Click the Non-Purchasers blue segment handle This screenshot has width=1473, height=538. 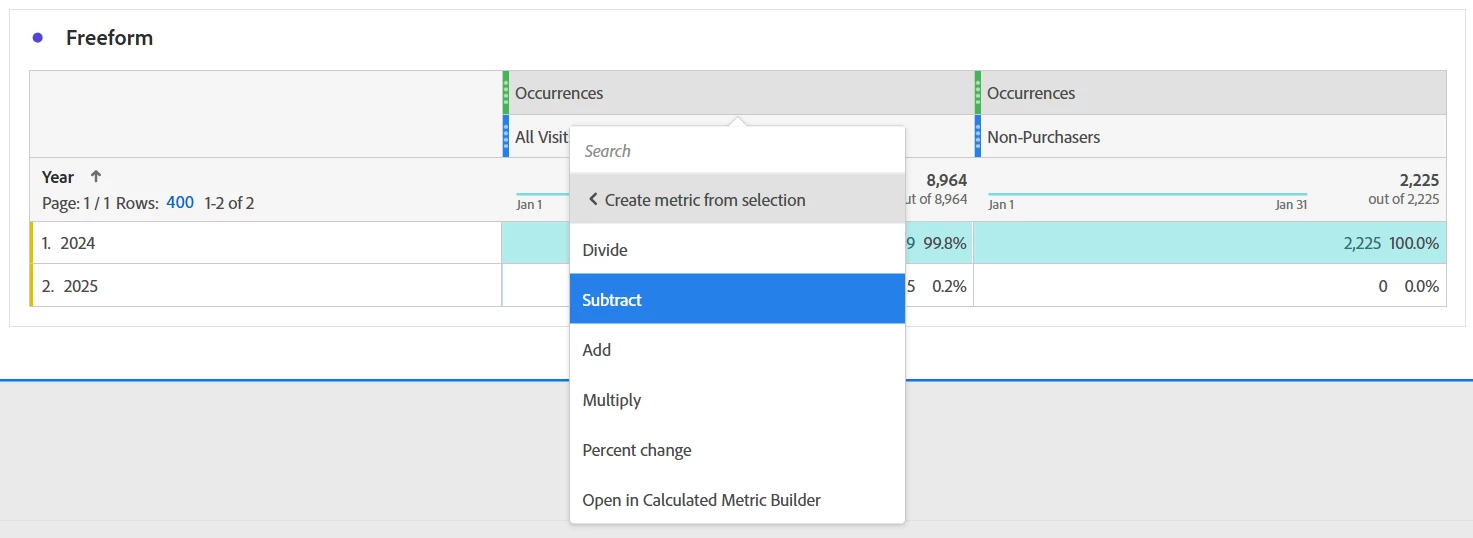pyautogui.click(x=978, y=137)
